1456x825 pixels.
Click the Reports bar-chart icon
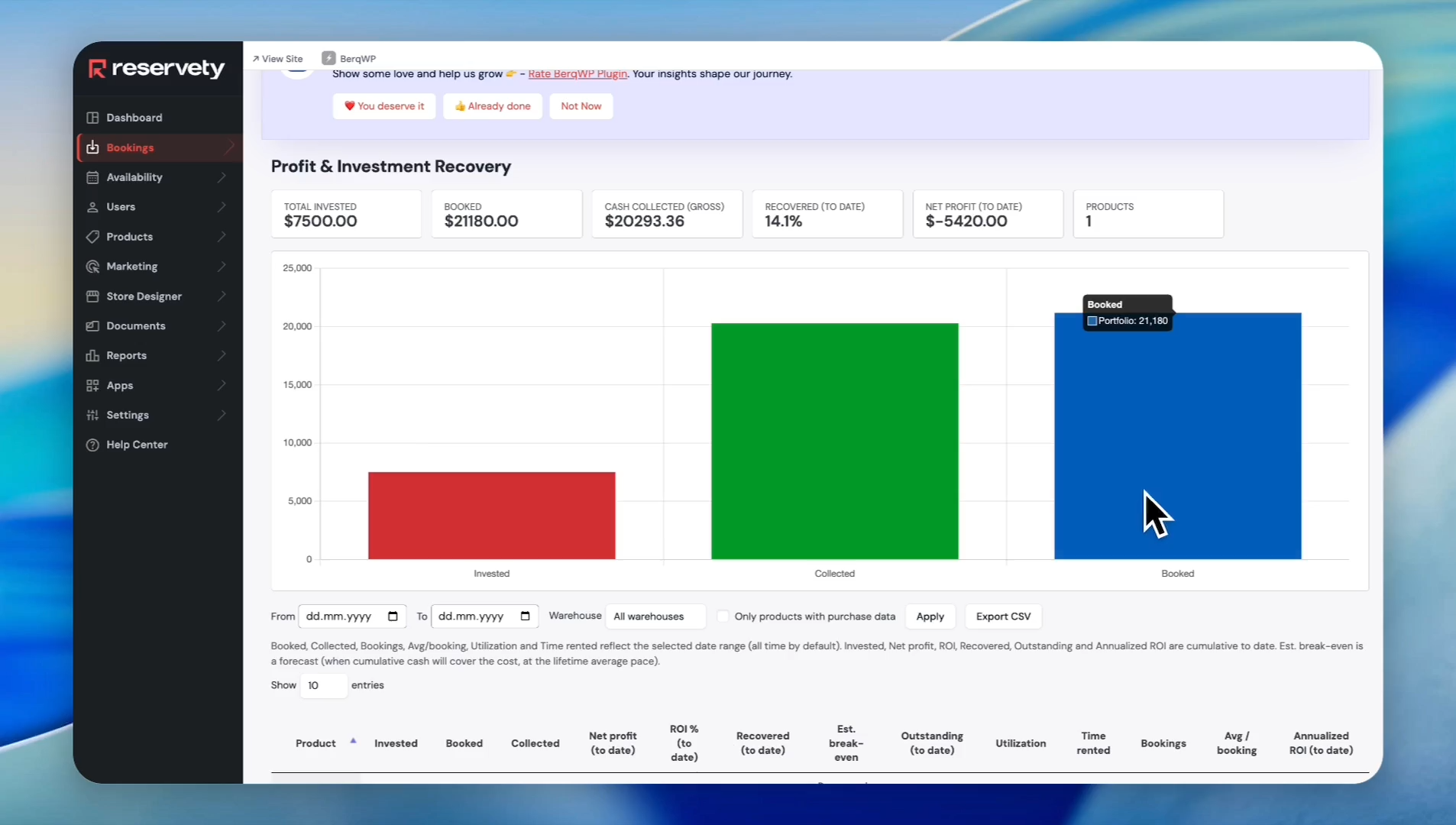tap(92, 356)
